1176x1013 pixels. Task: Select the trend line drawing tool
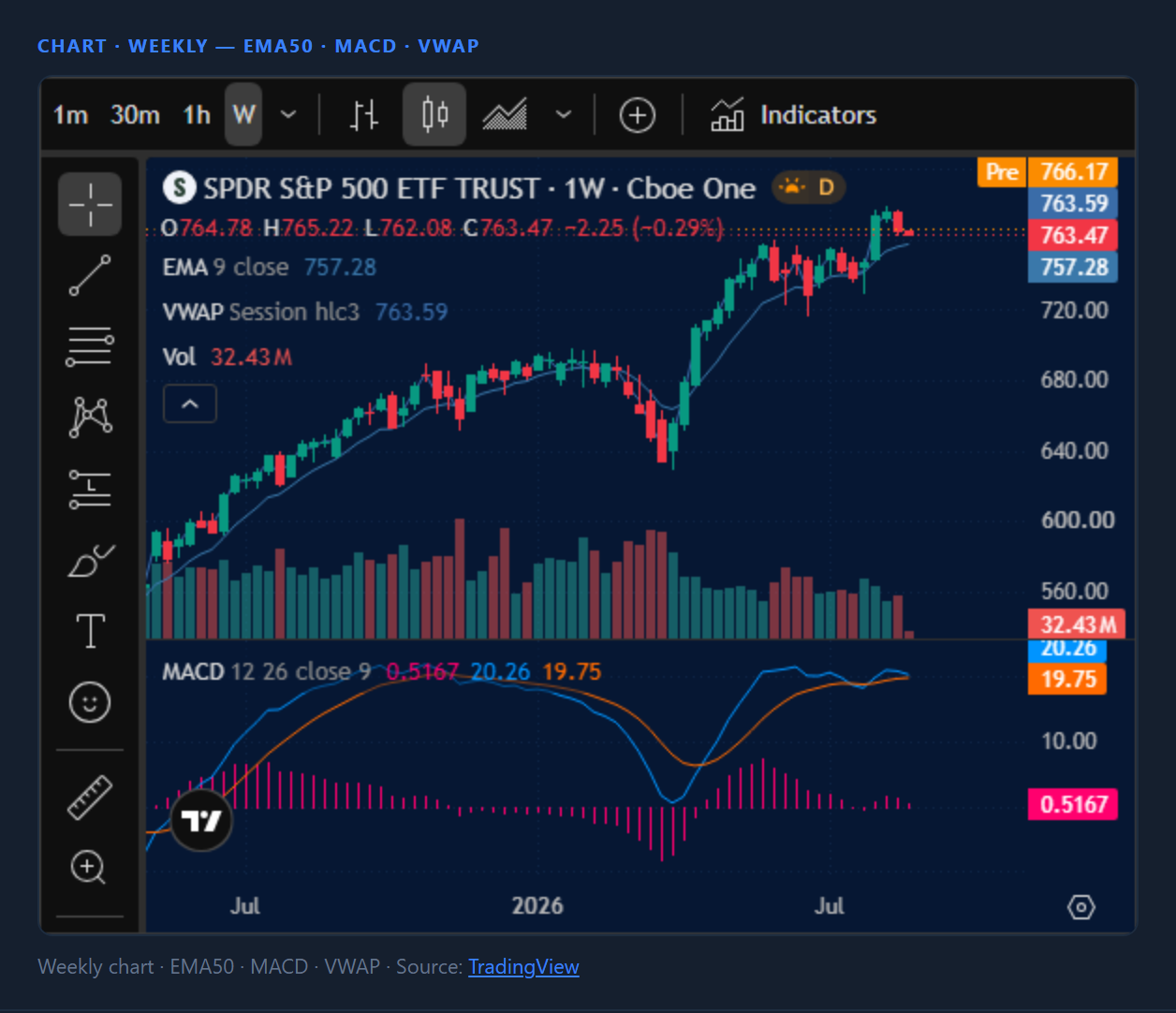pyautogui.click(x=90, y=275)
